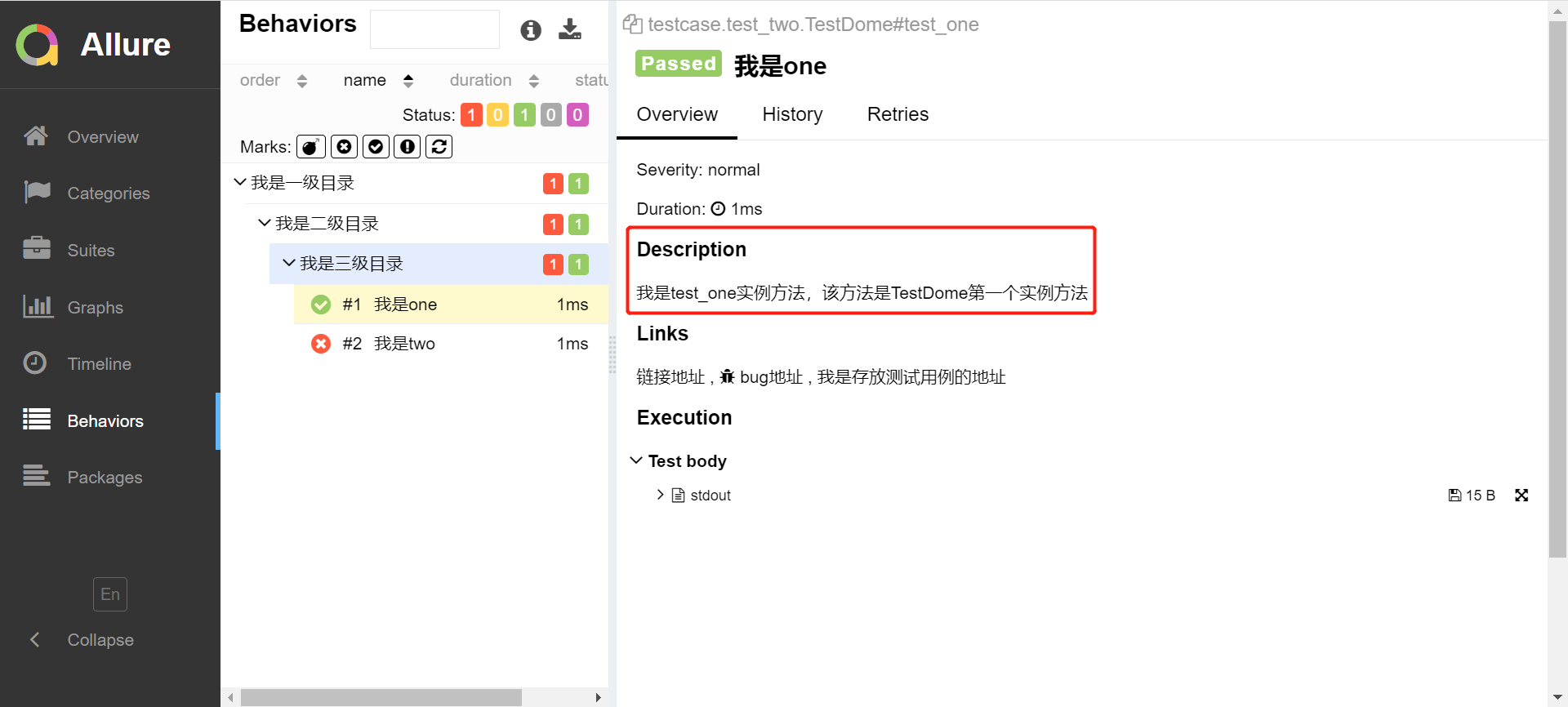Show info tooltip icon in Behaviors header
The width and height of the screenshot is (1568, 707).
(x=531, y=30)
